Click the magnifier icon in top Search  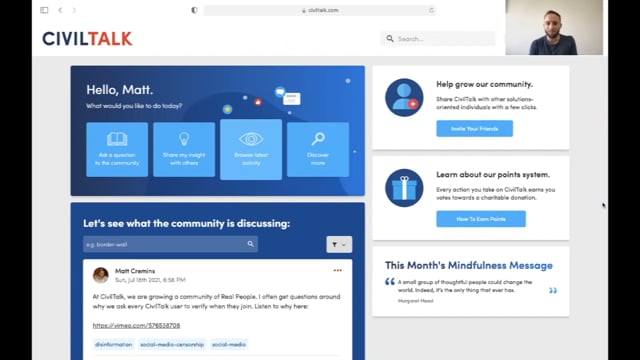point(390,39)
